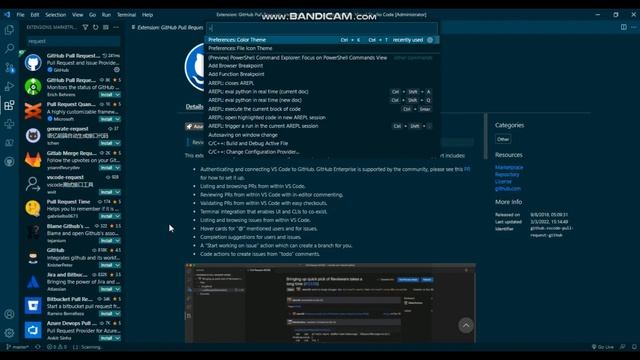Click the Other category tag
The width and height of the screenshot is (640, 360).
pos(503,139)
